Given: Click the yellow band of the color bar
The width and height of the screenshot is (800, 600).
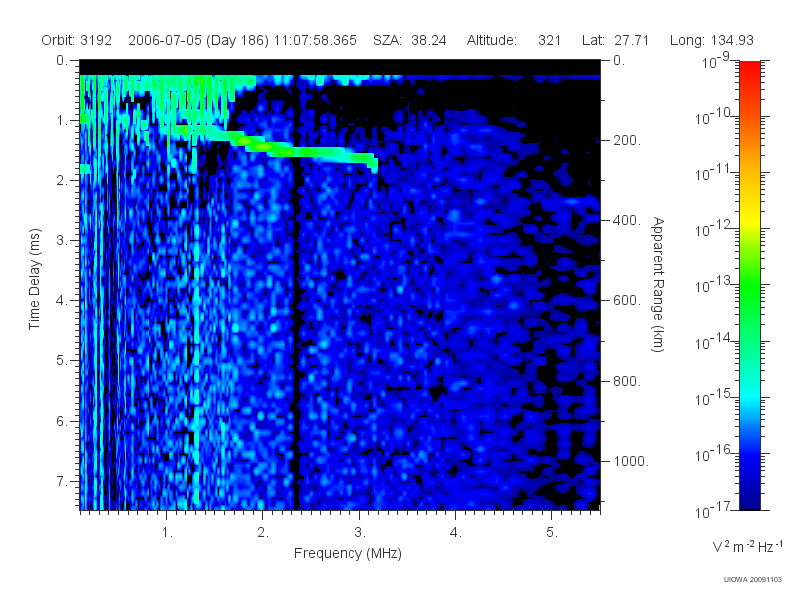Looking at the screenshot, I should 749,217.
